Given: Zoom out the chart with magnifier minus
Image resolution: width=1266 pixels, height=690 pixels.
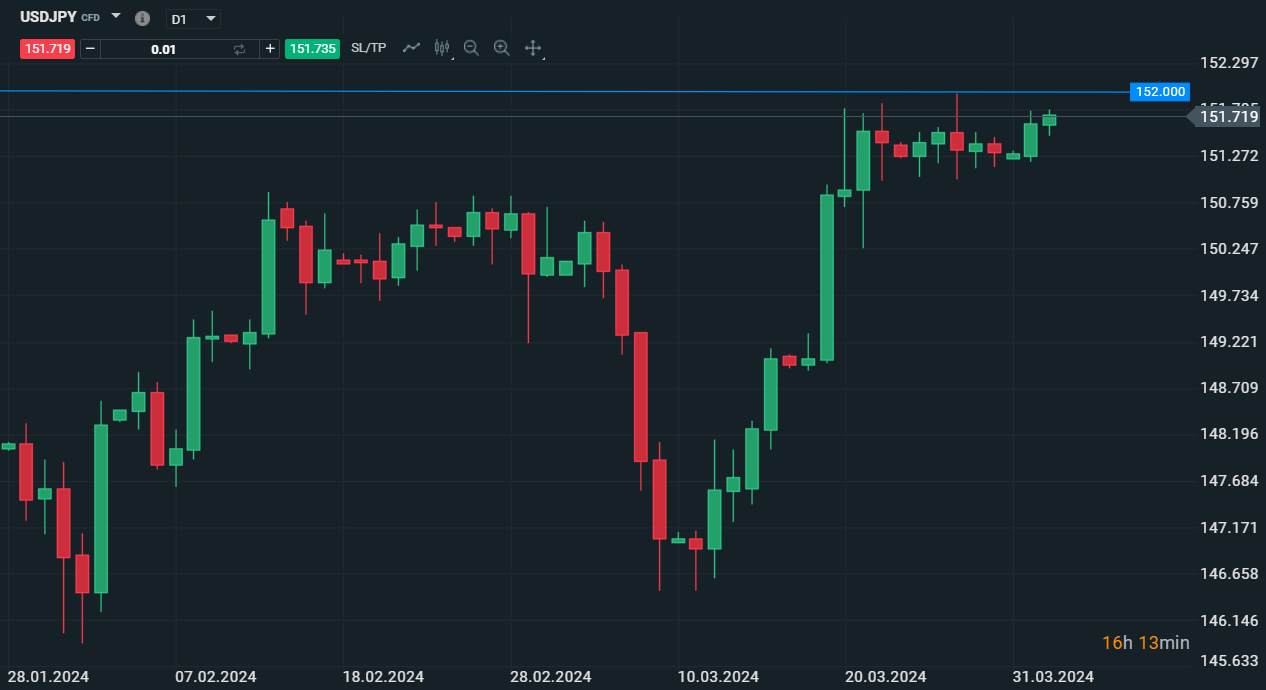Looking at the screenshot, I should pos(471,47).
